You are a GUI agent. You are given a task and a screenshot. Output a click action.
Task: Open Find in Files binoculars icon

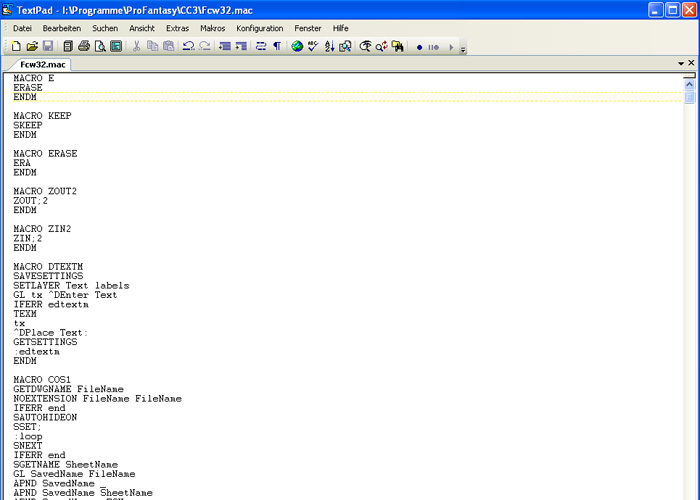397,46
